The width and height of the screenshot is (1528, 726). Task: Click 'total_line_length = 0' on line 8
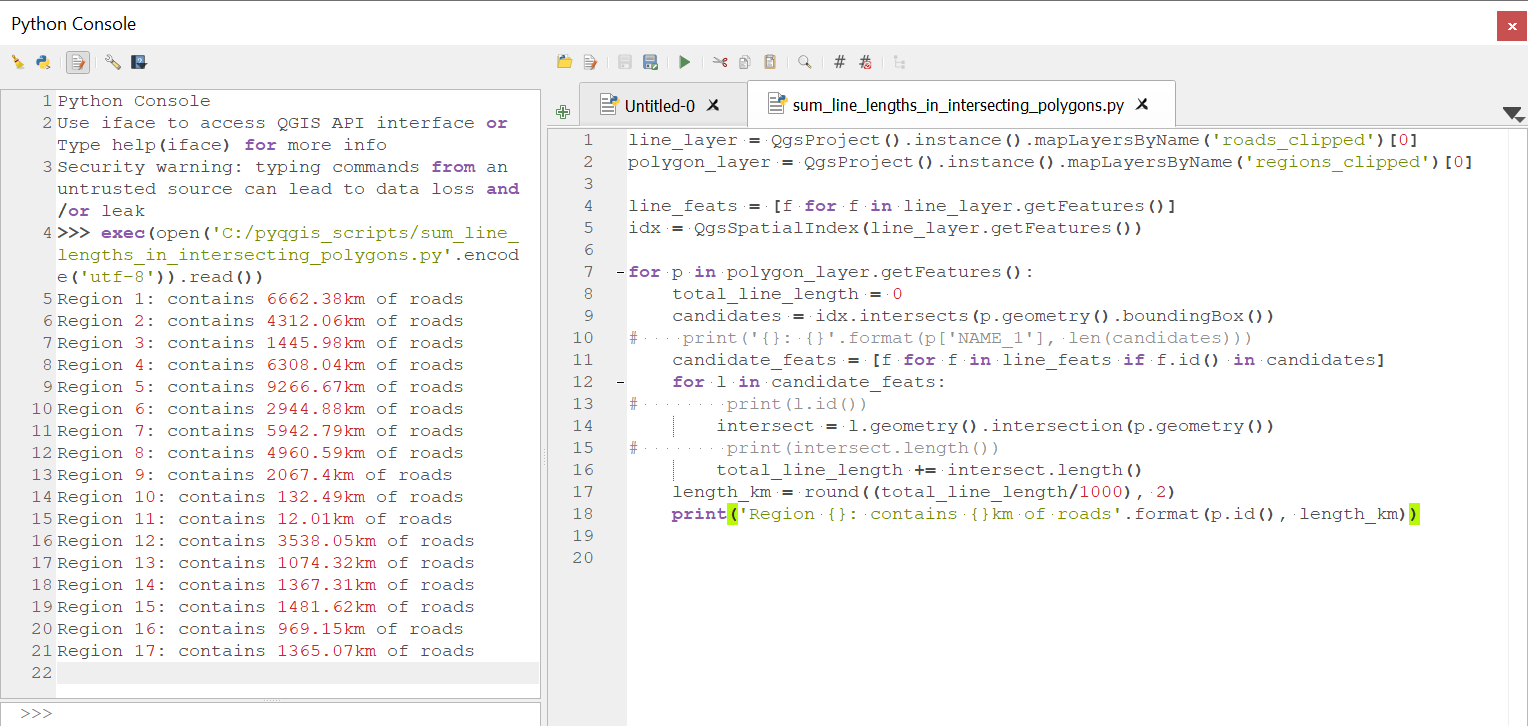pos(787,294)
